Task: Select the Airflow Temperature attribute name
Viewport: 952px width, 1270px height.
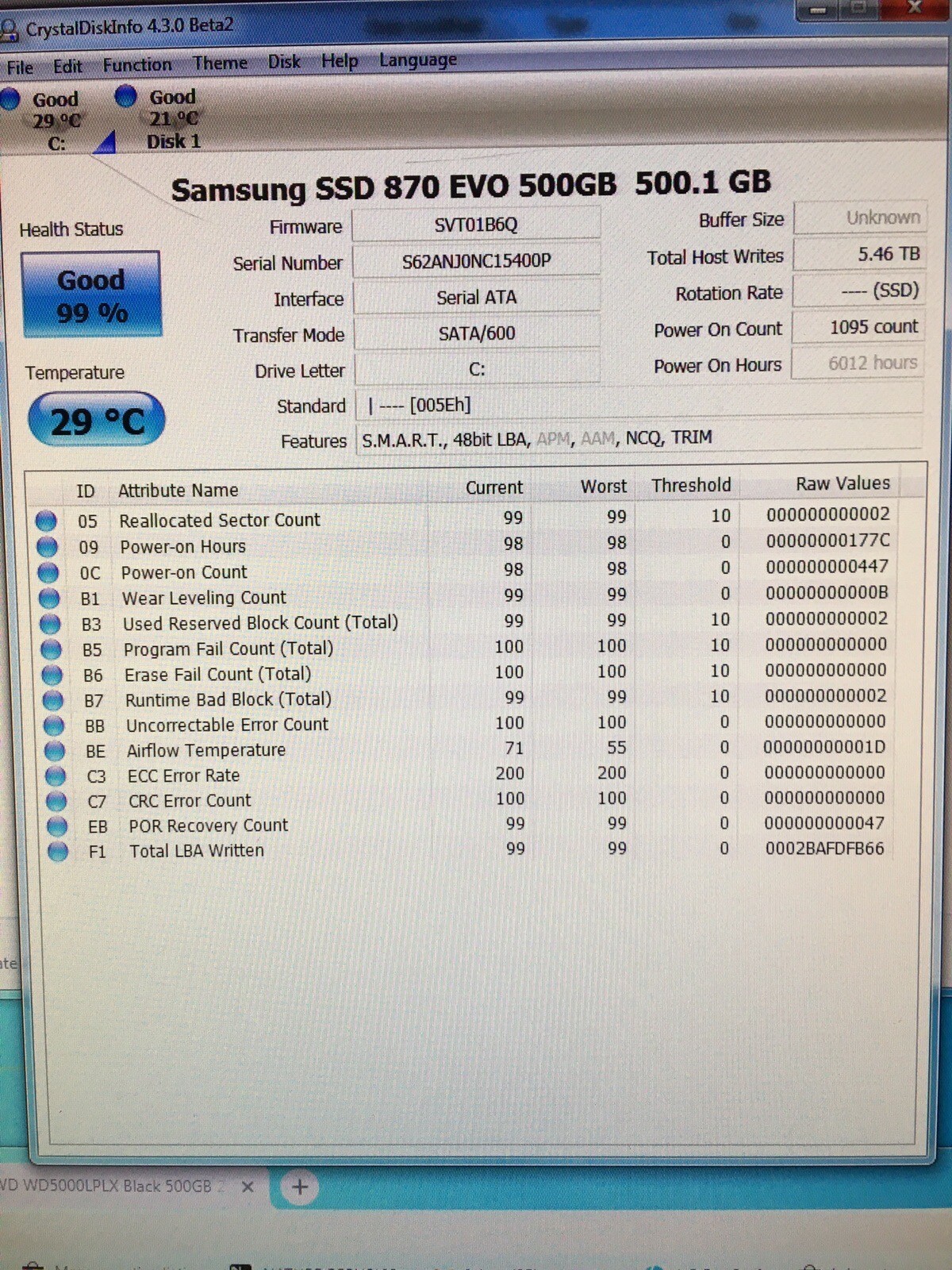Action: tap(206, 750)
